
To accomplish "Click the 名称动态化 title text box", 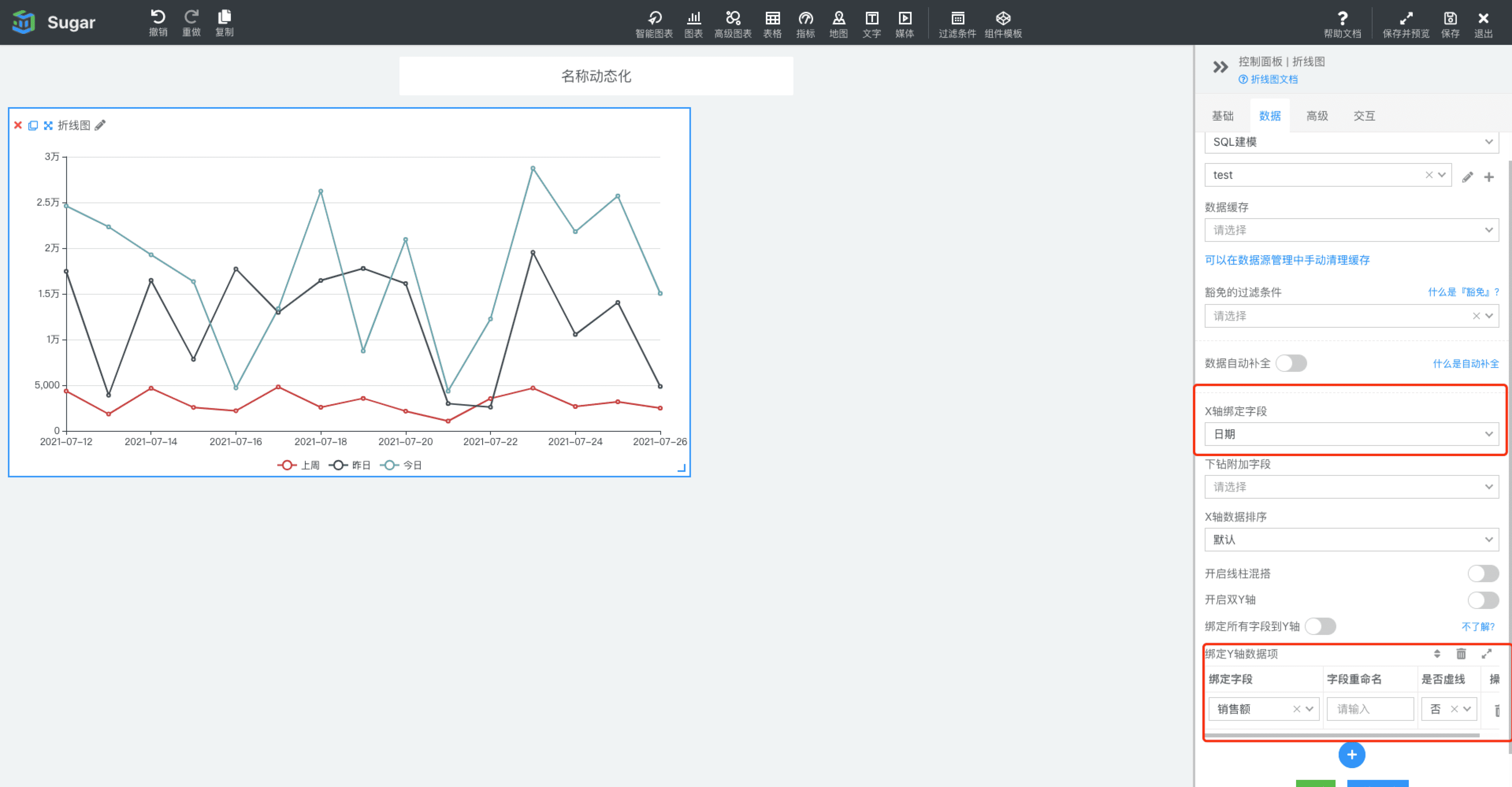I will click(596, 76).
